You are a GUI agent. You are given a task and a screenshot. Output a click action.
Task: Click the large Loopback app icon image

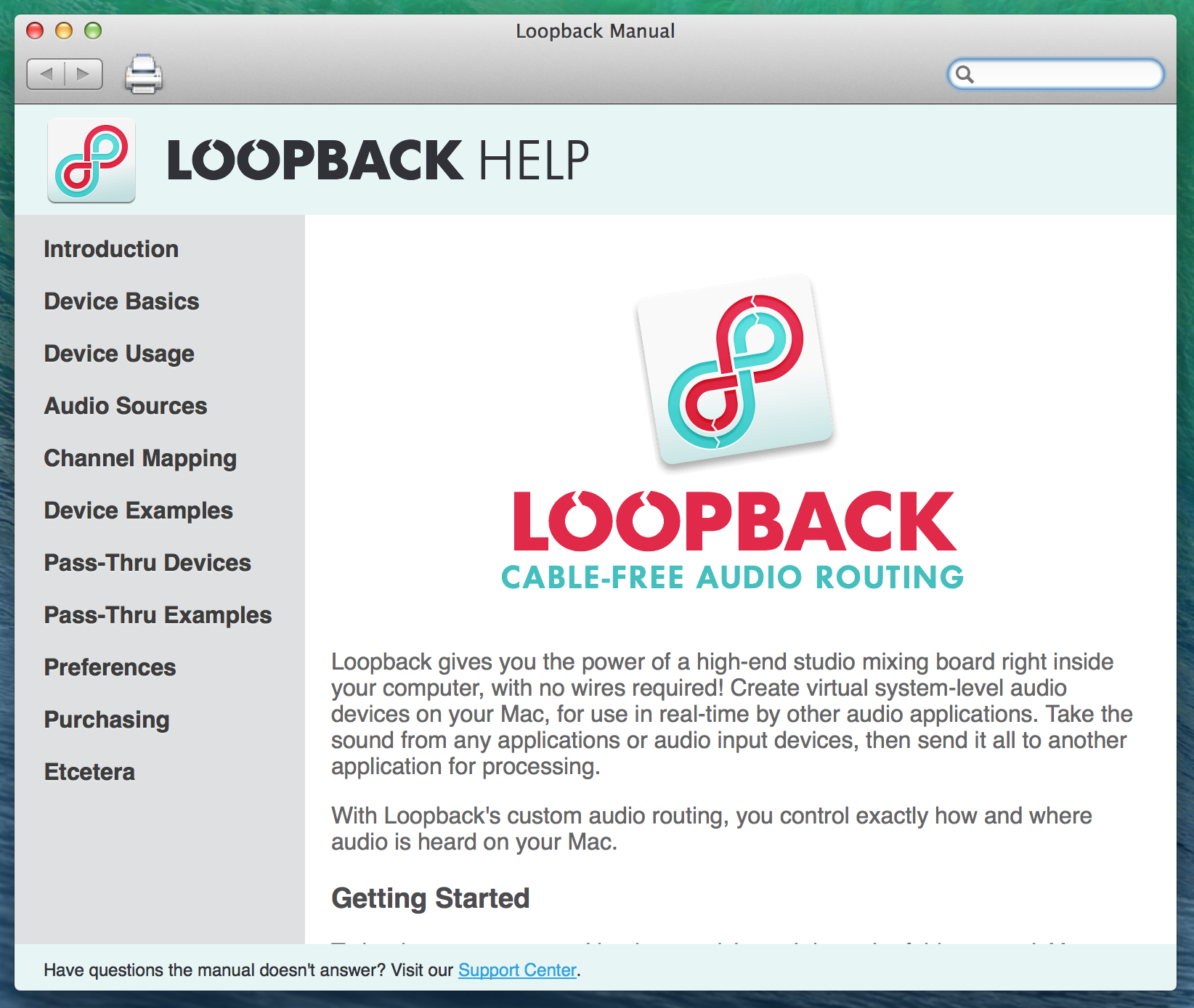pos(735,370)
